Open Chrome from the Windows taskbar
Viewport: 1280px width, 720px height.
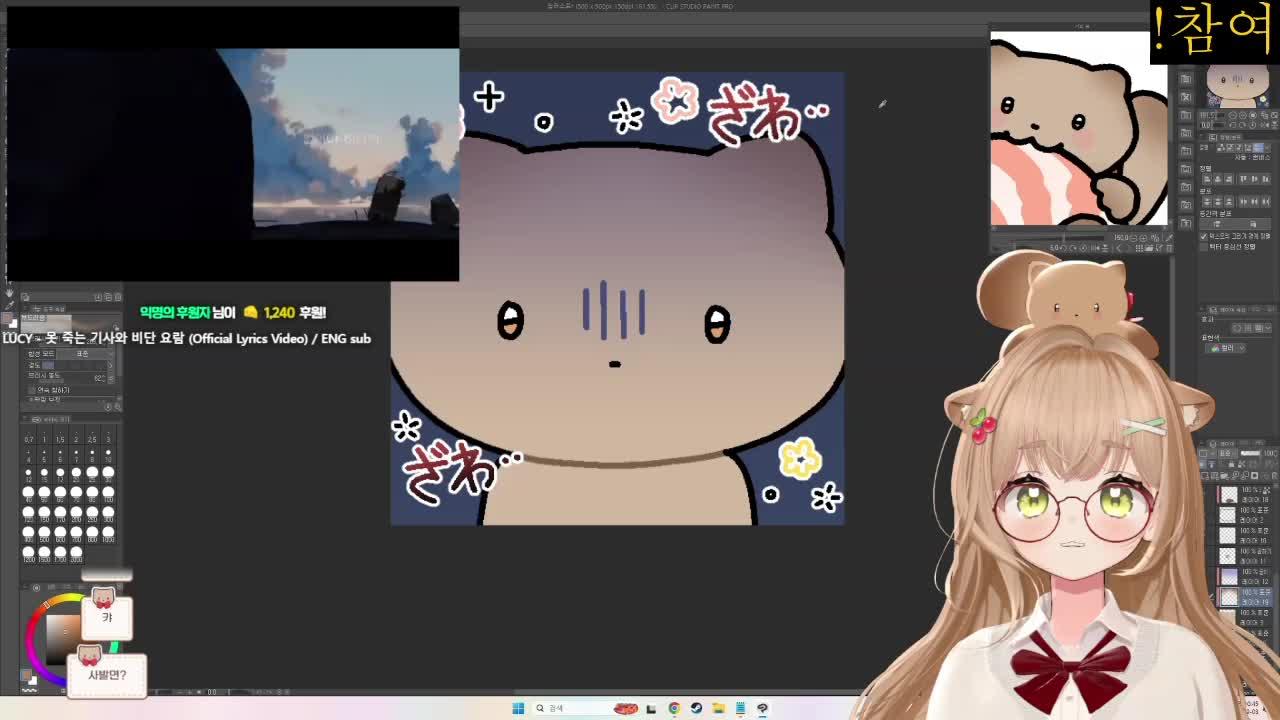(x=674, y=708)
